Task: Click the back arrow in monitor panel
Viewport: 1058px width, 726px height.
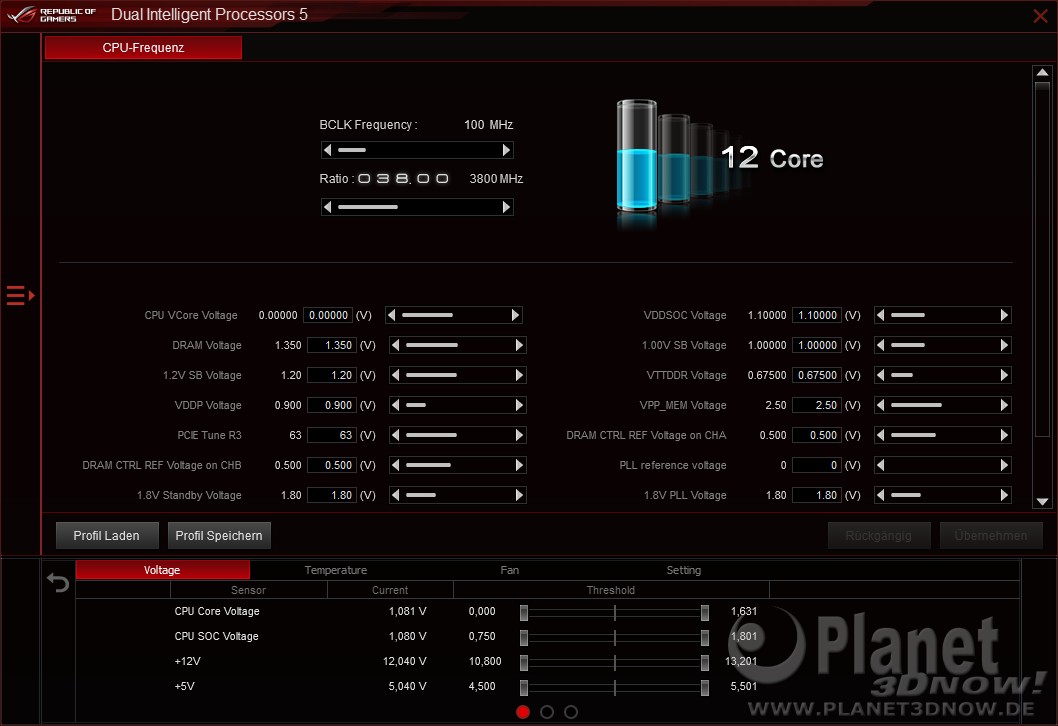Action: [58, 582]
